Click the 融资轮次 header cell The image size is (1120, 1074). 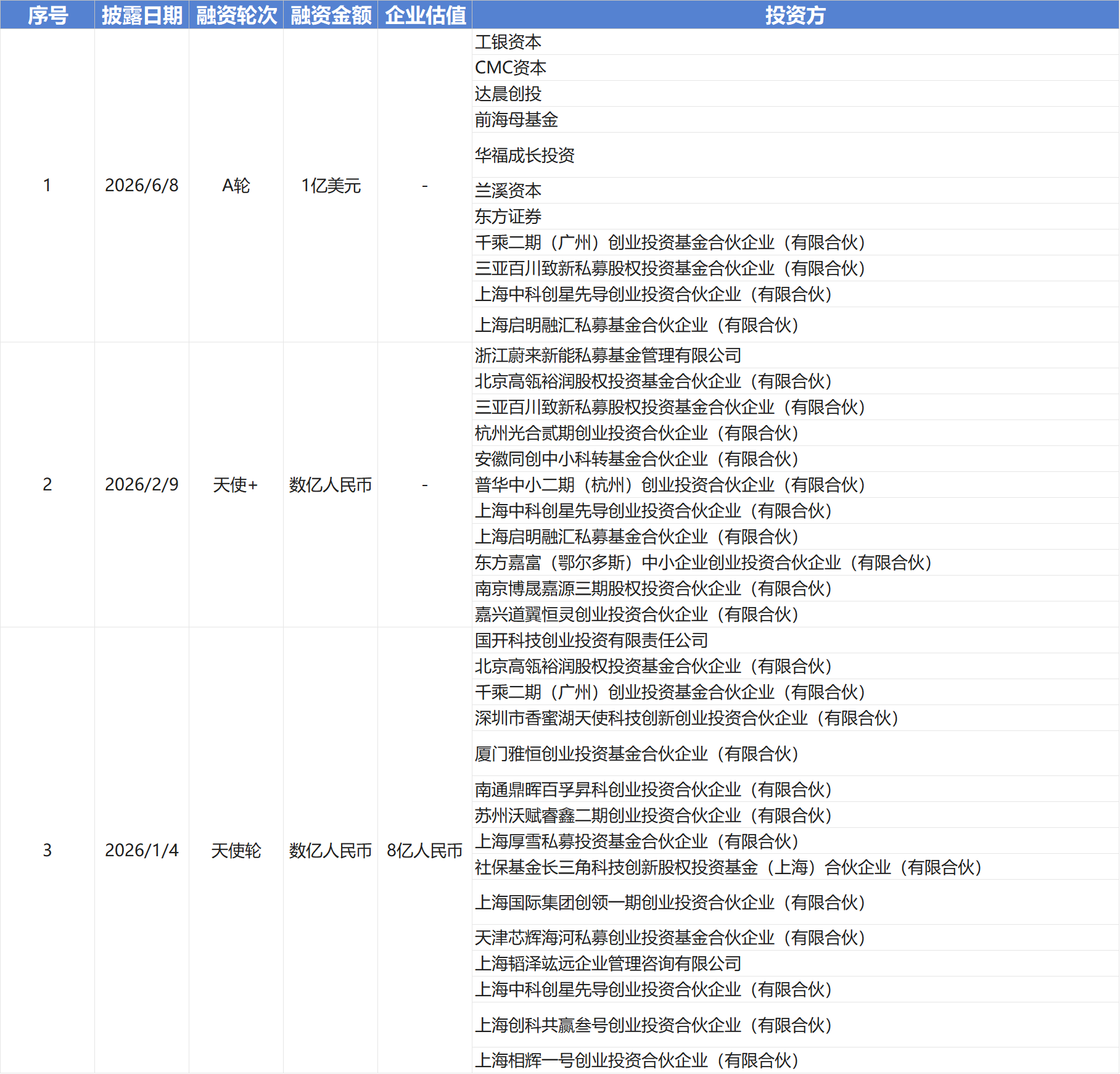(236, 15)
